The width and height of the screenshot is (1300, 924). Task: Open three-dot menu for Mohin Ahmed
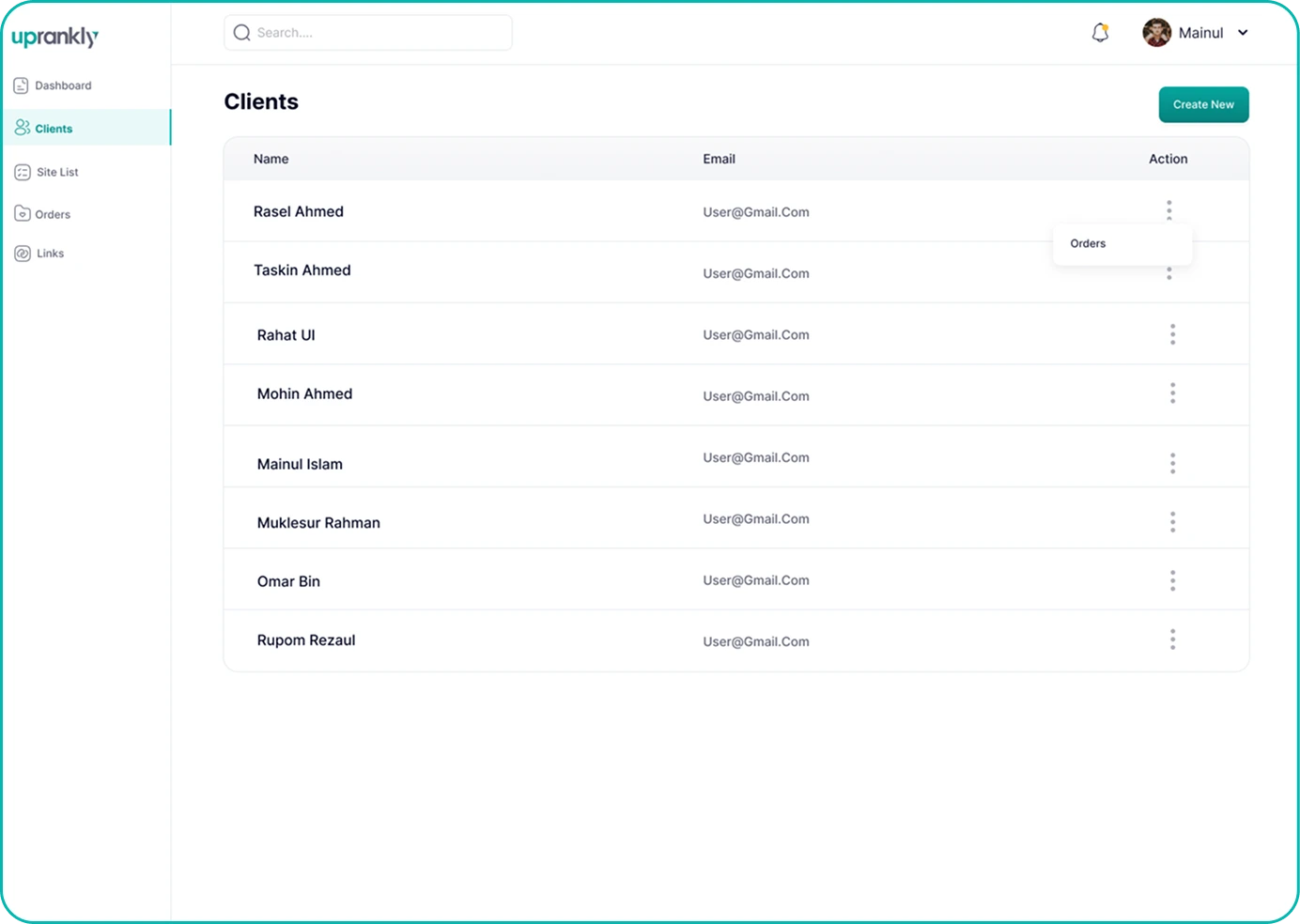pyautogui.click(x=1172, y=393)
